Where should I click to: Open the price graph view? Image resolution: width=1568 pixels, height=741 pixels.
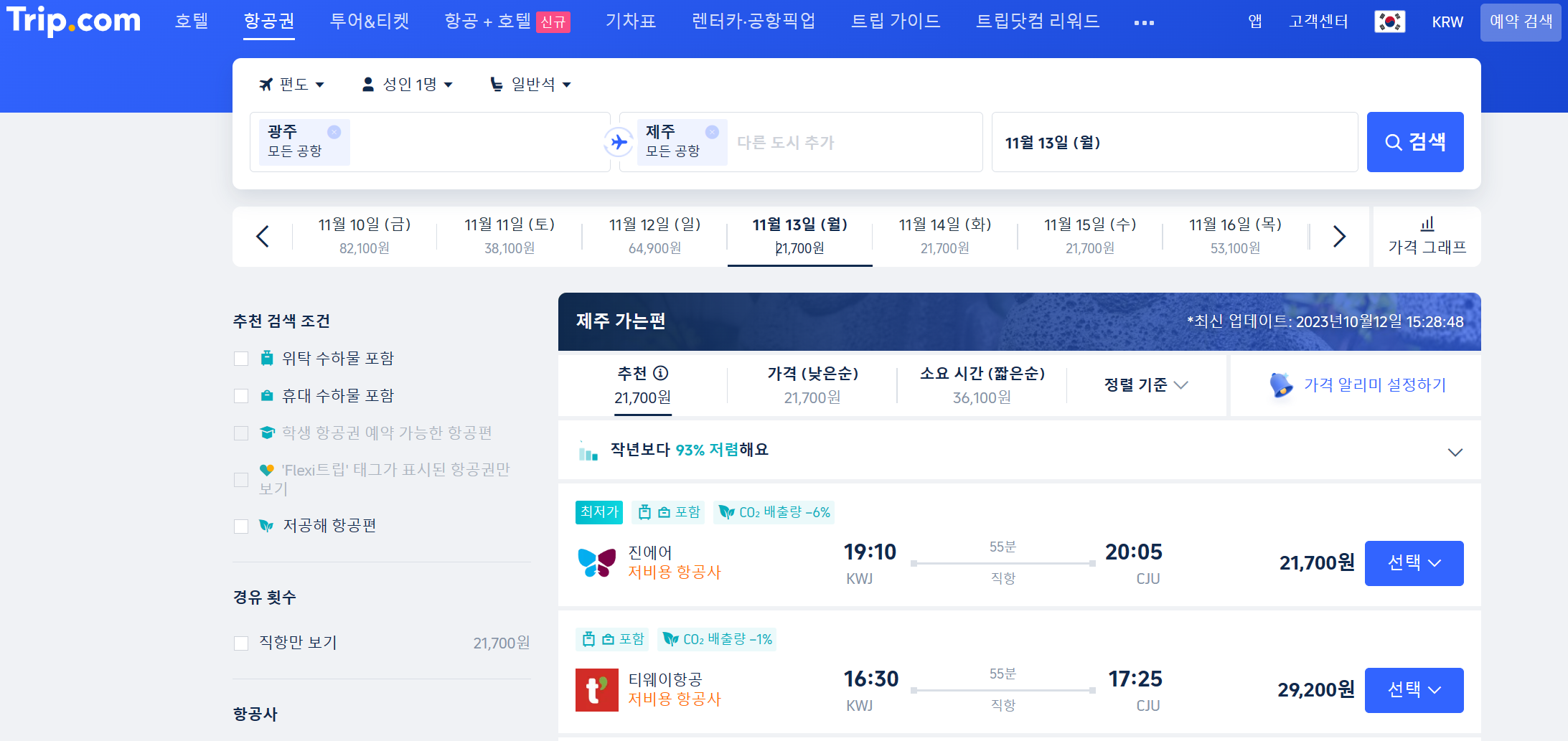coord(1427,237)
